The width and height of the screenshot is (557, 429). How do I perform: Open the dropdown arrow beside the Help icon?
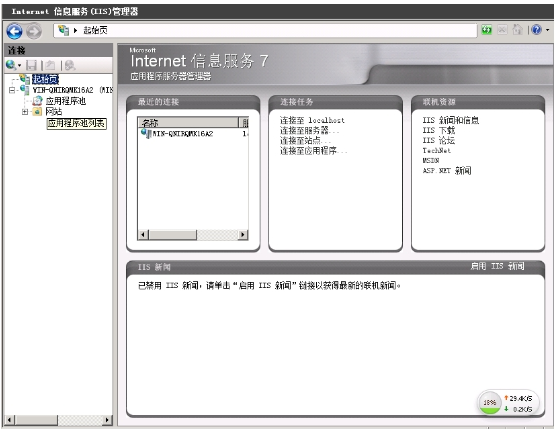547,30
